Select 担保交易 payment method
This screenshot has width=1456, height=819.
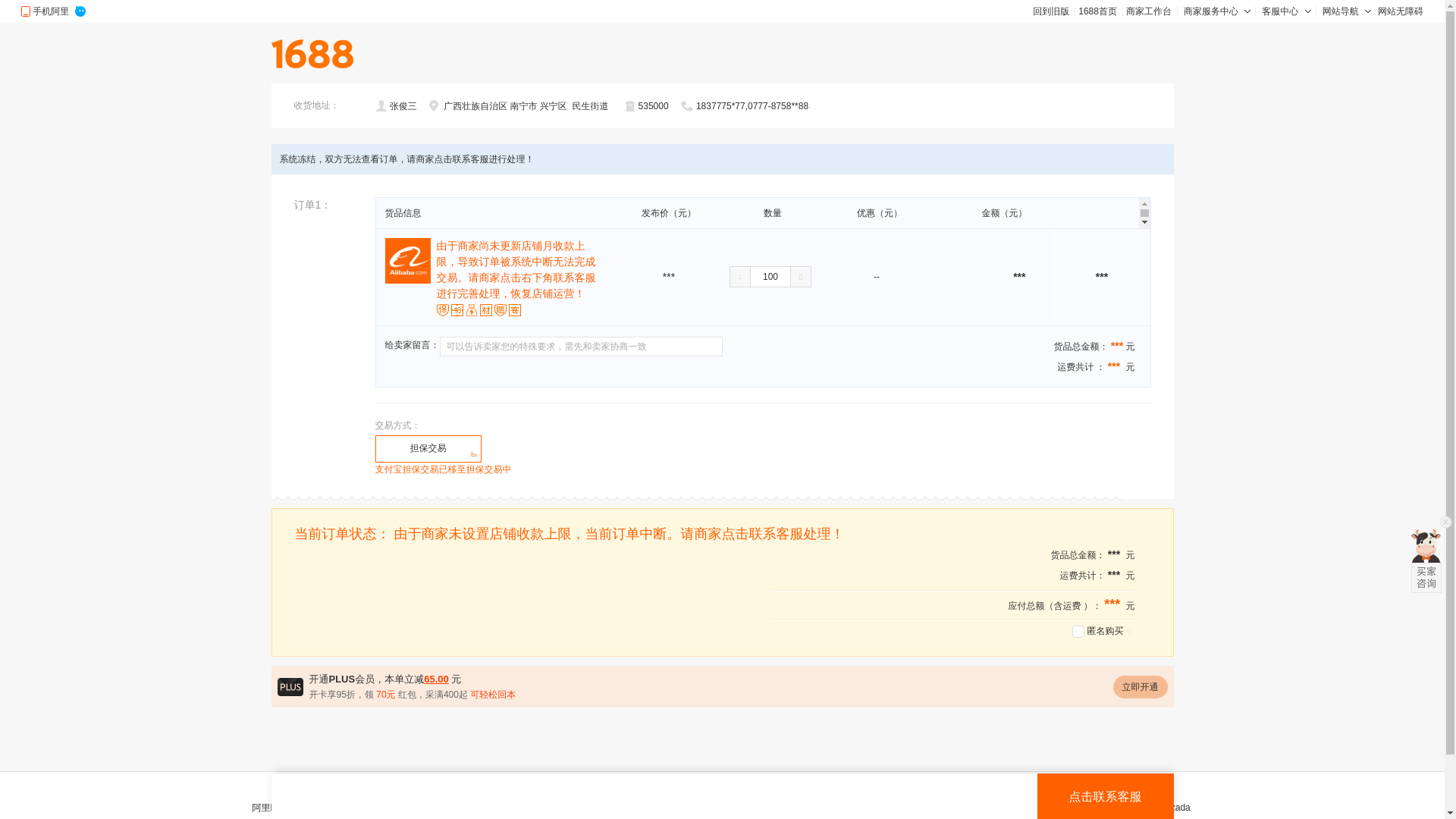coord(428,449)
